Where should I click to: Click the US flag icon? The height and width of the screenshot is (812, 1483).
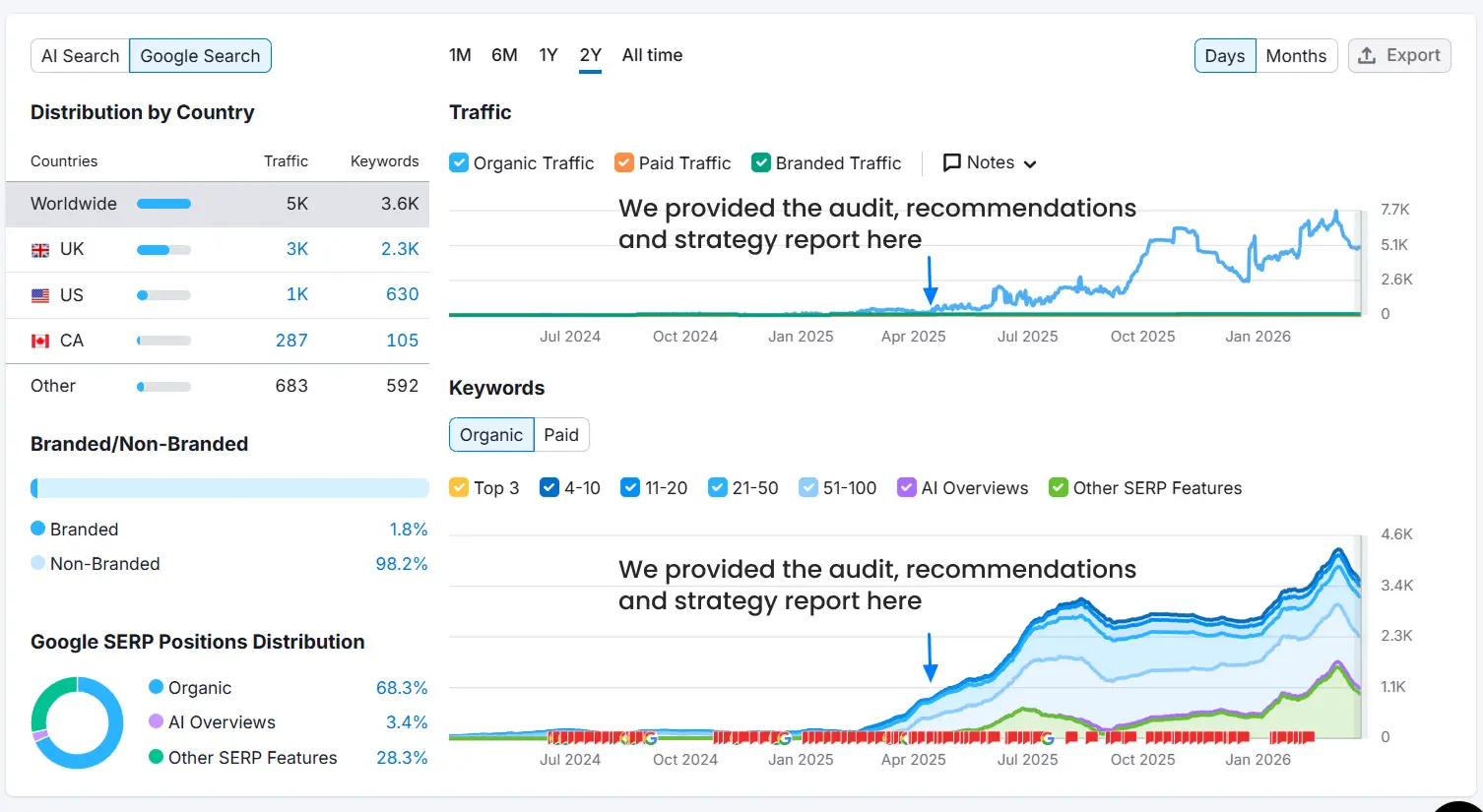pyautogui.click(x=40, y=295)
